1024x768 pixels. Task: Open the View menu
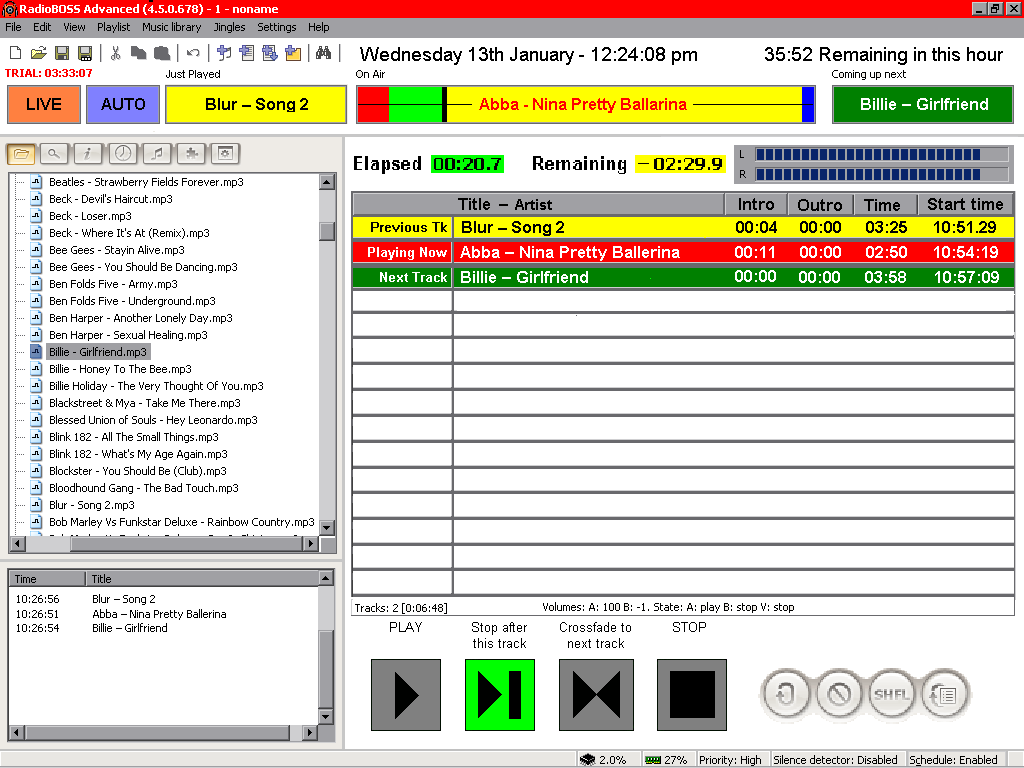[x=74, y=27]
